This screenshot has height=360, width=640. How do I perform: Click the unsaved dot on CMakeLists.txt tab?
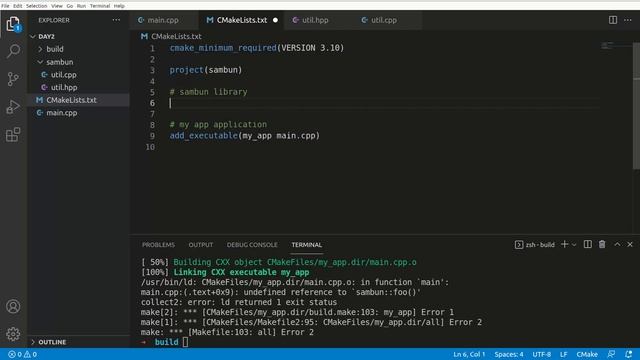click(x=276, y=20)
